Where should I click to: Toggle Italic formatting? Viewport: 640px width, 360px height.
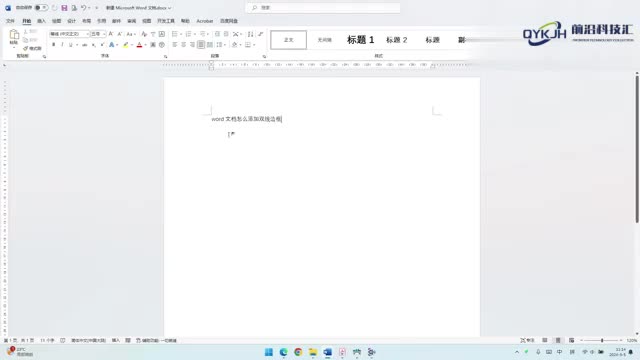(x=62, y=44)
